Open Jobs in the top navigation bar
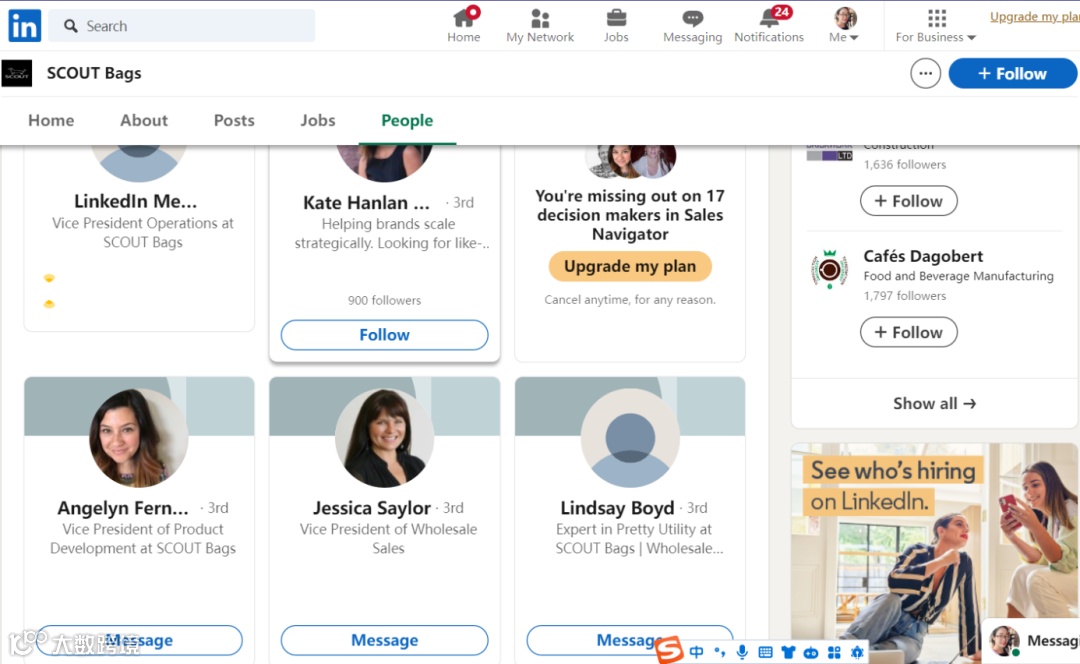This screenshot has height=664, width=1080. [x=616, y=25]
